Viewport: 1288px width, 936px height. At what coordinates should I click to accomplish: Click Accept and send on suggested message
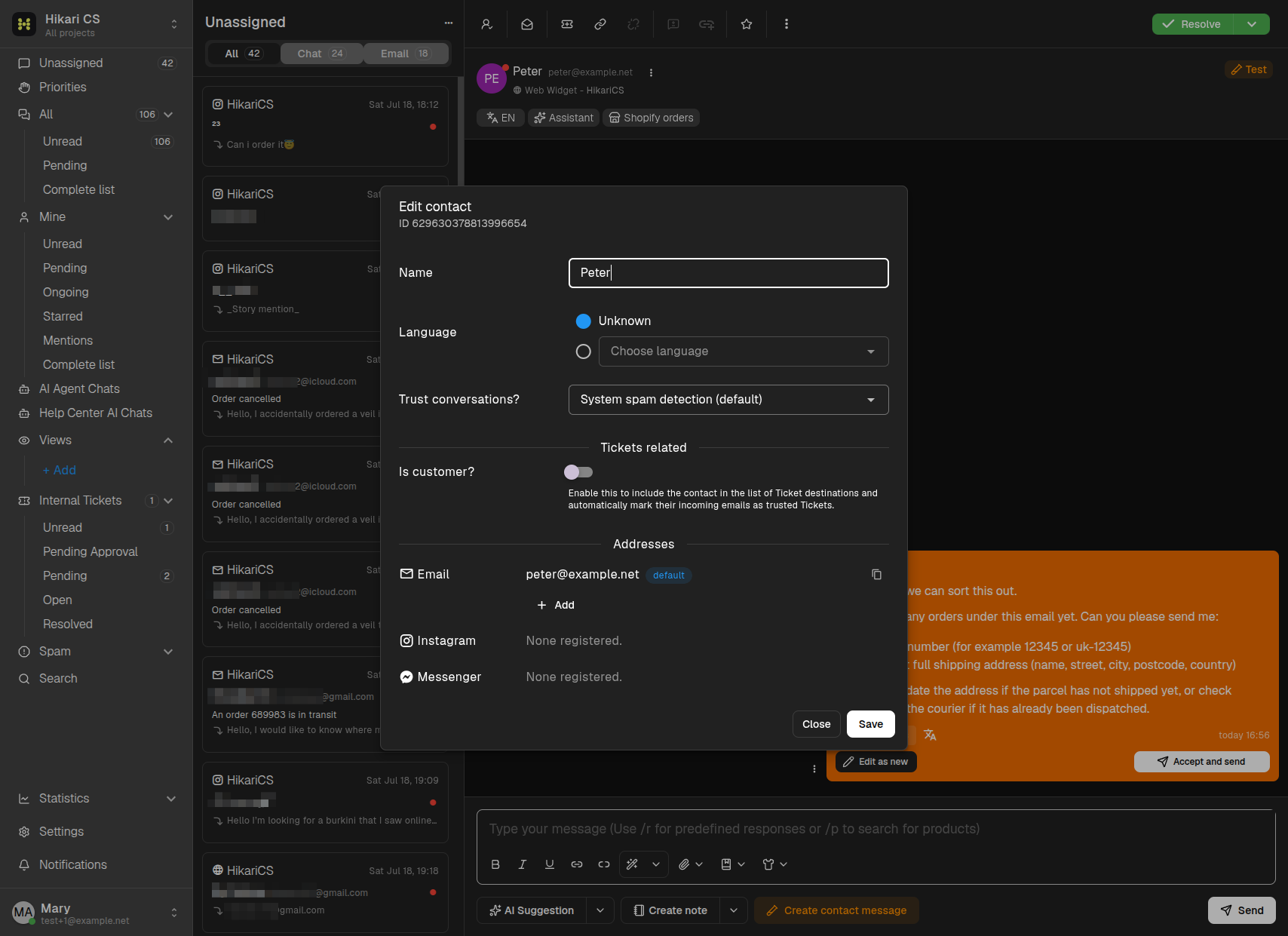coord(1201,762)
